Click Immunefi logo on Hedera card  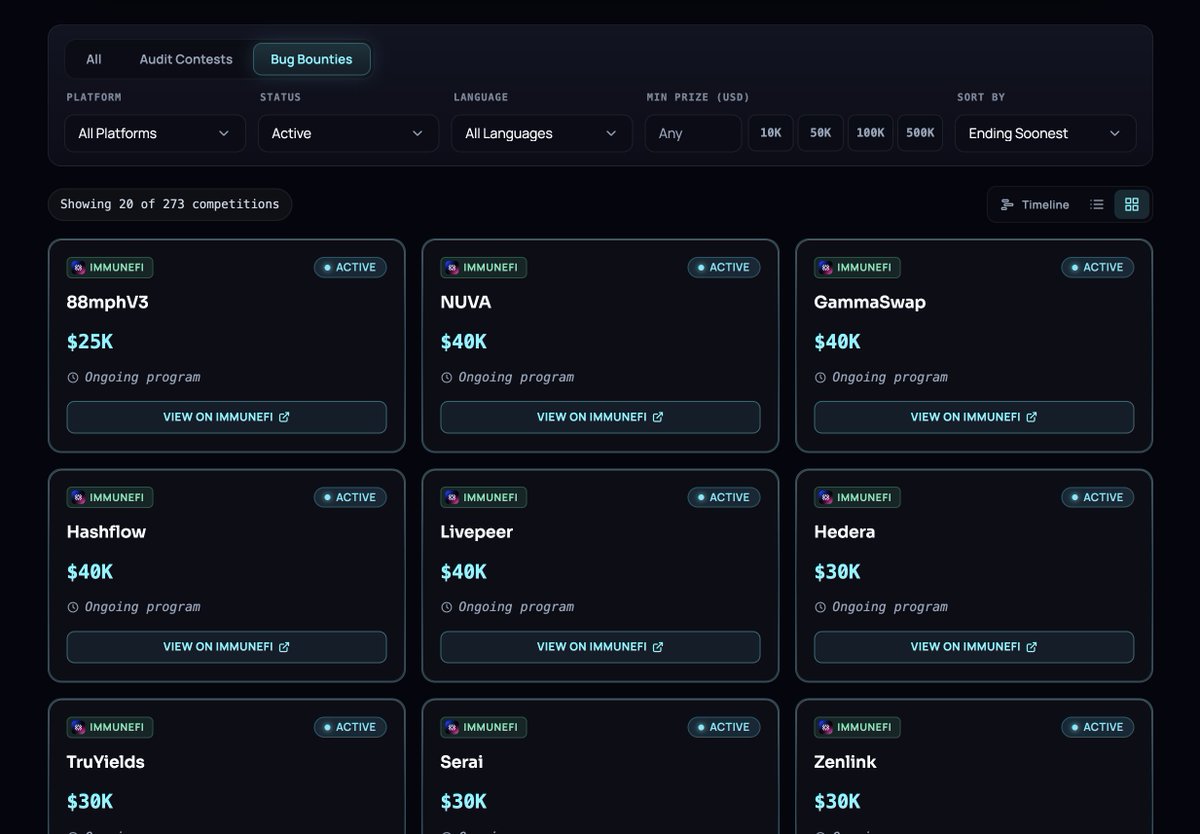[826, 497]
